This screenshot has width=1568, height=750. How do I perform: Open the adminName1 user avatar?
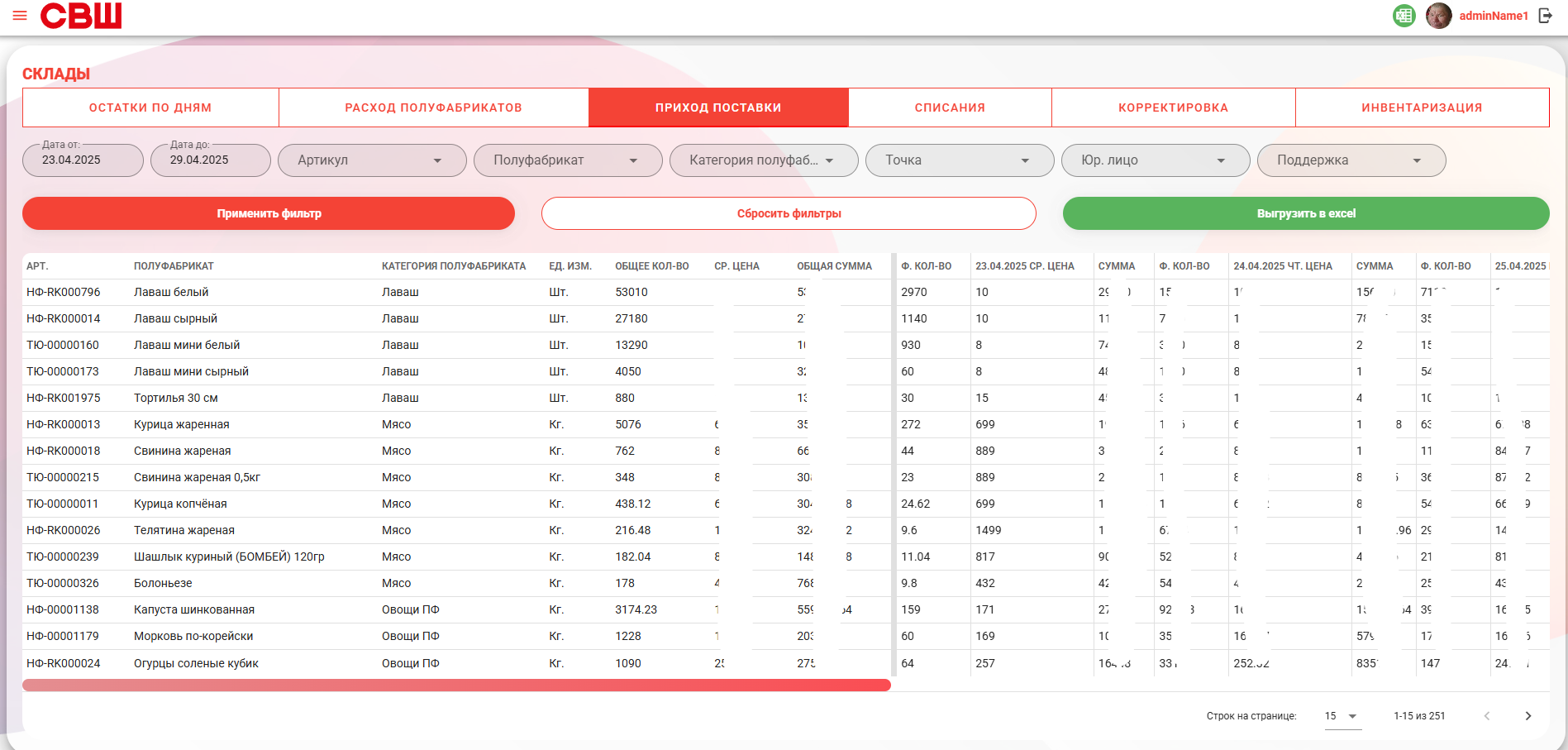[1439, 16]
